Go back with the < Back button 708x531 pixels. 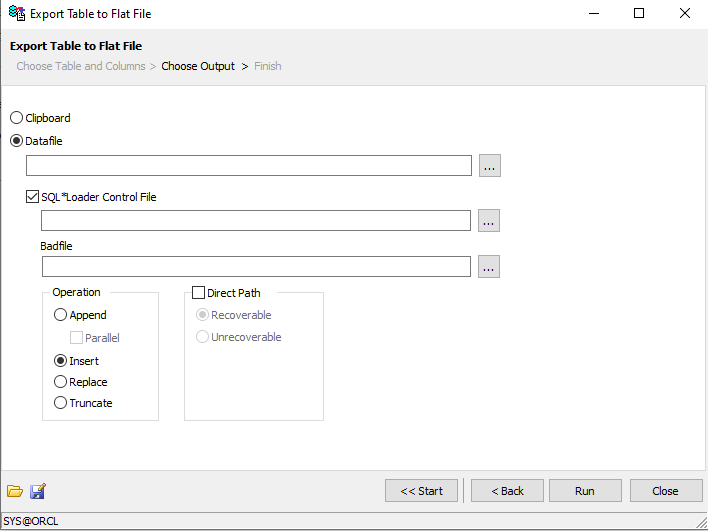point(507,491)
